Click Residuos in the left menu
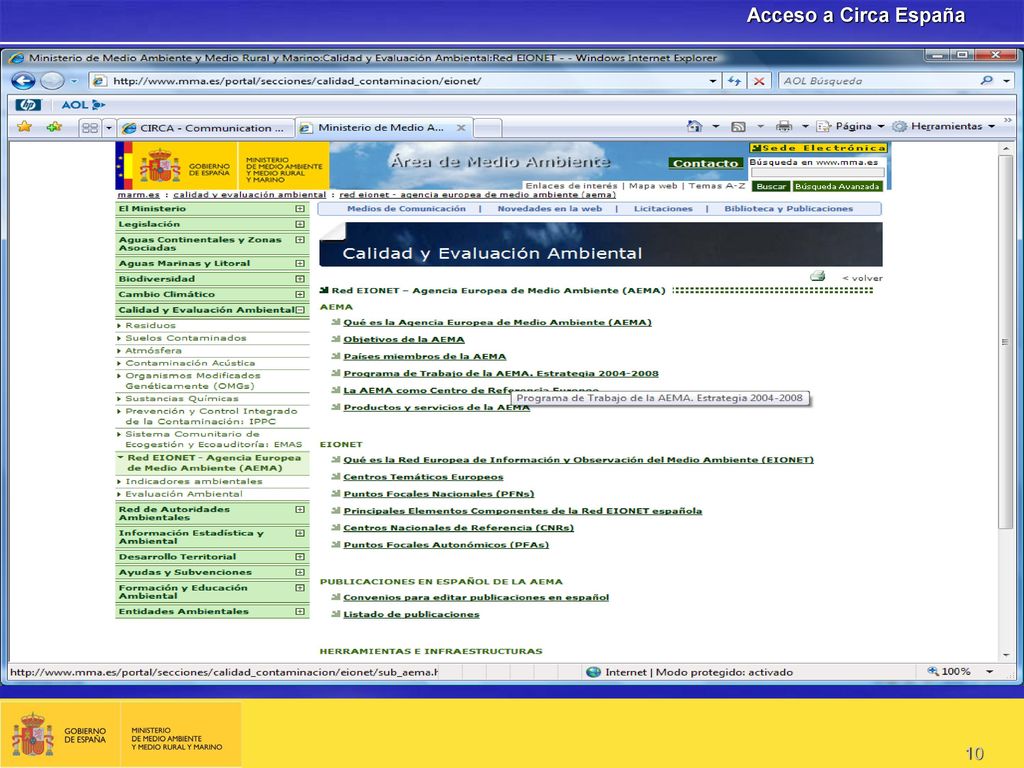This screenshot has height=768, width=1024. (x=150, y=325)
